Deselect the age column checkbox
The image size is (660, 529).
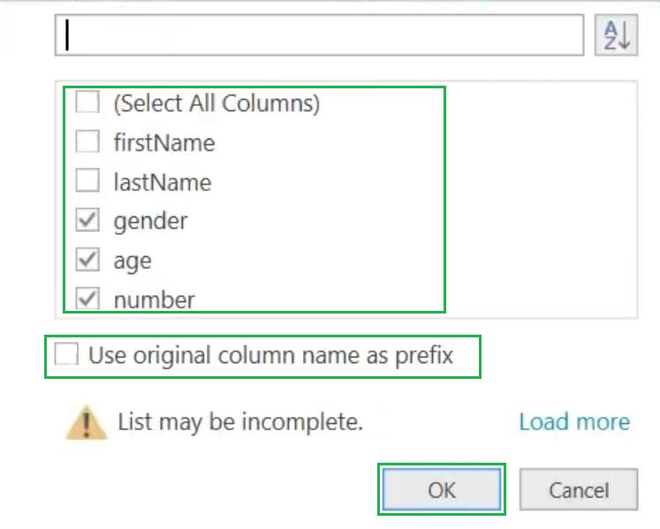coord(88,260)
